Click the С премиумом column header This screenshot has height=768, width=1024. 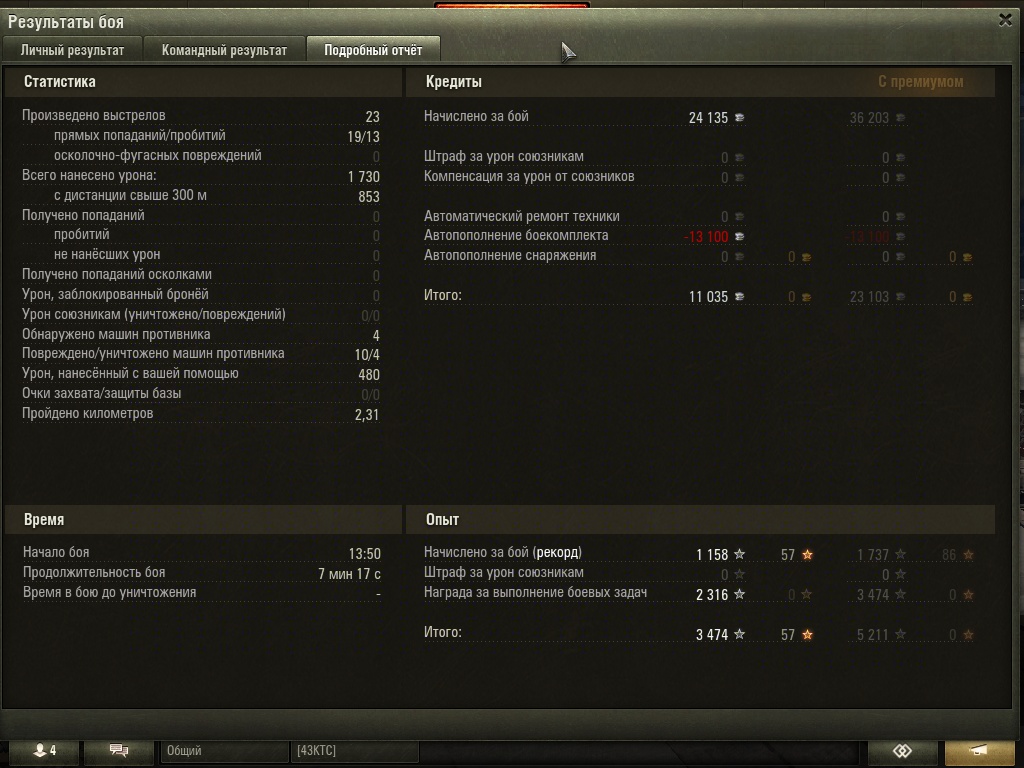coord(920,82)
